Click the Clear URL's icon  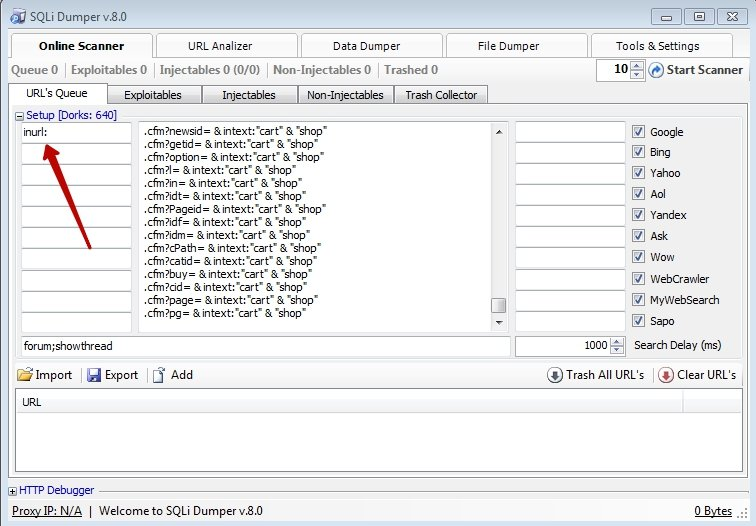666,375
